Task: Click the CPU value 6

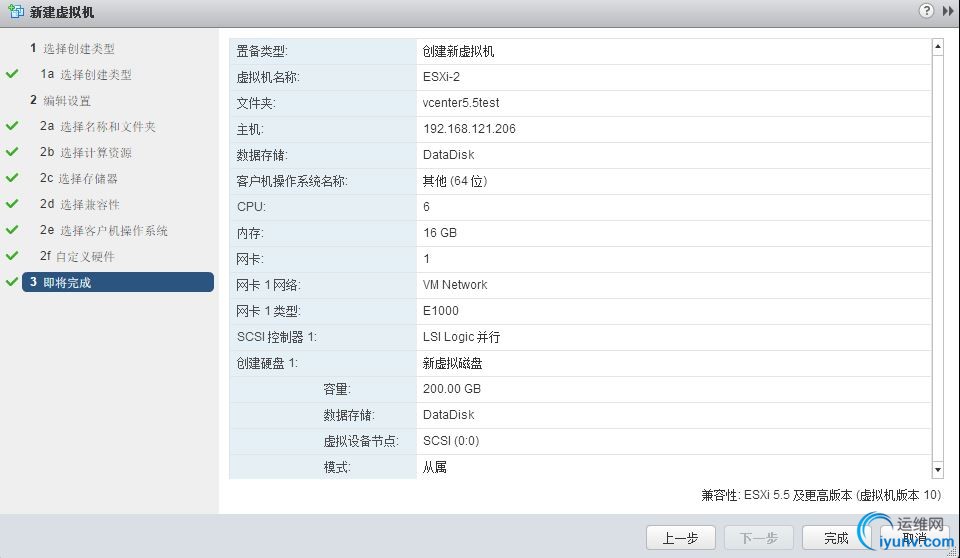Action: point(426,207)
